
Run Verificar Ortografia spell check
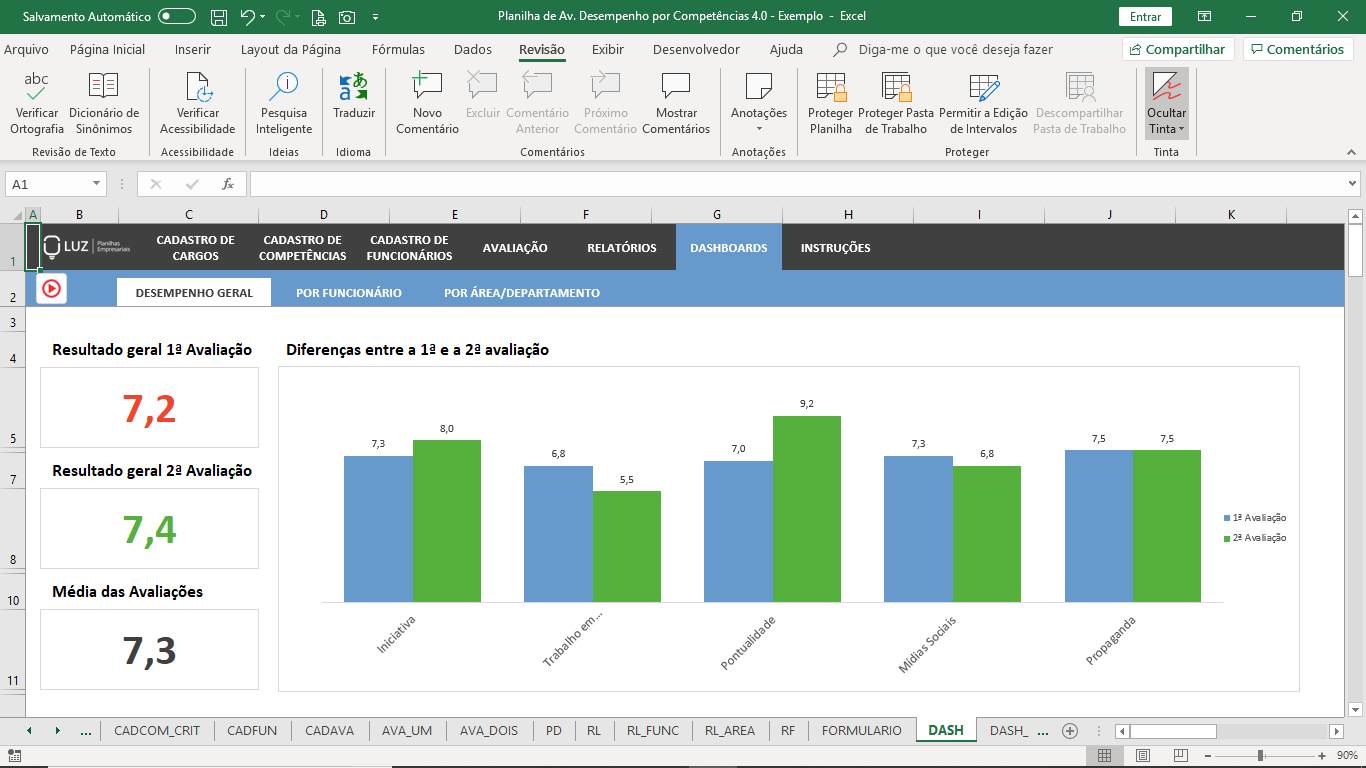[x=37, y=103]
